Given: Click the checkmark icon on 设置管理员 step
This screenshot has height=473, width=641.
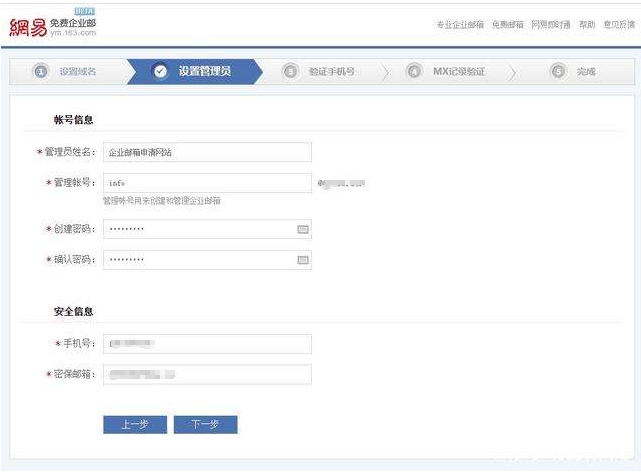Looking at the screenshot, I should pyautogui.click(x=161, y=72).
